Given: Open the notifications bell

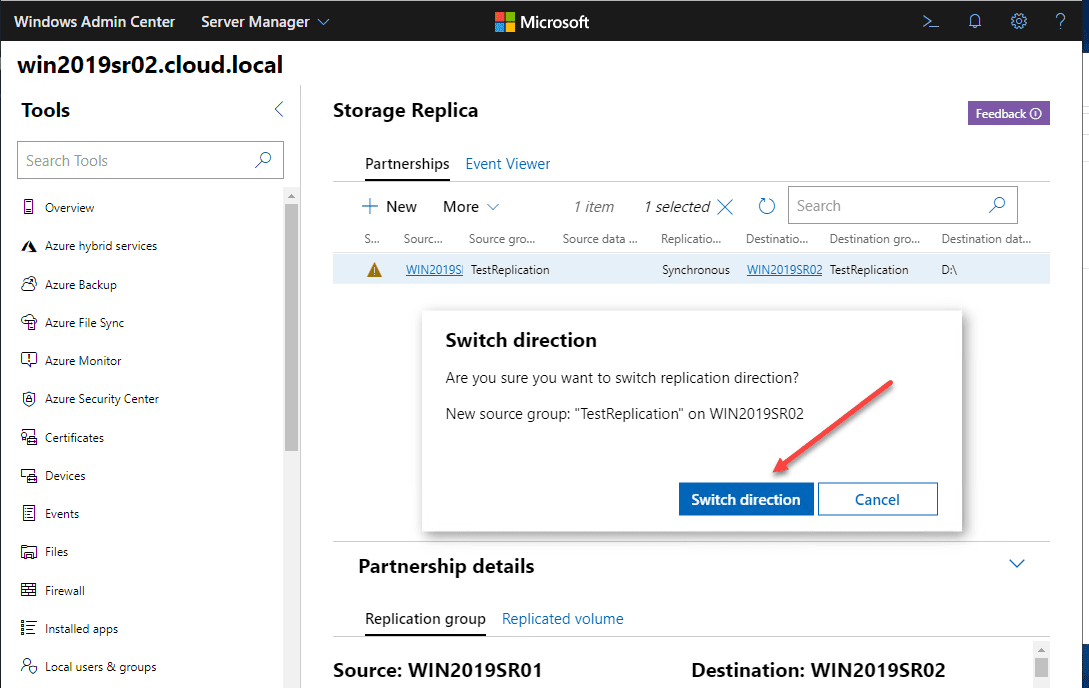Looking at the screenshot, I should pos(975,21).
